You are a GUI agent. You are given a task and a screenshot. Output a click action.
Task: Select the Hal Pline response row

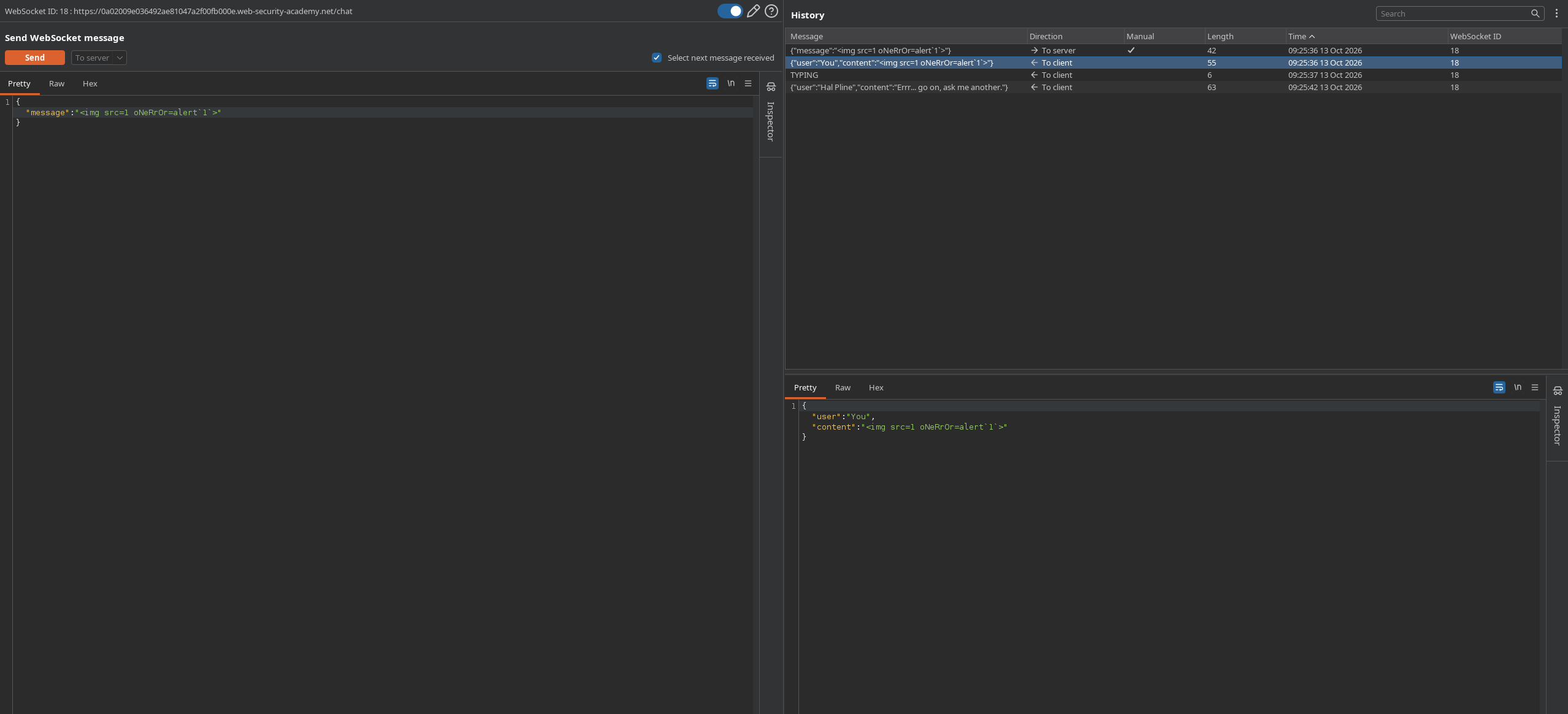[x=1173, y=87]
